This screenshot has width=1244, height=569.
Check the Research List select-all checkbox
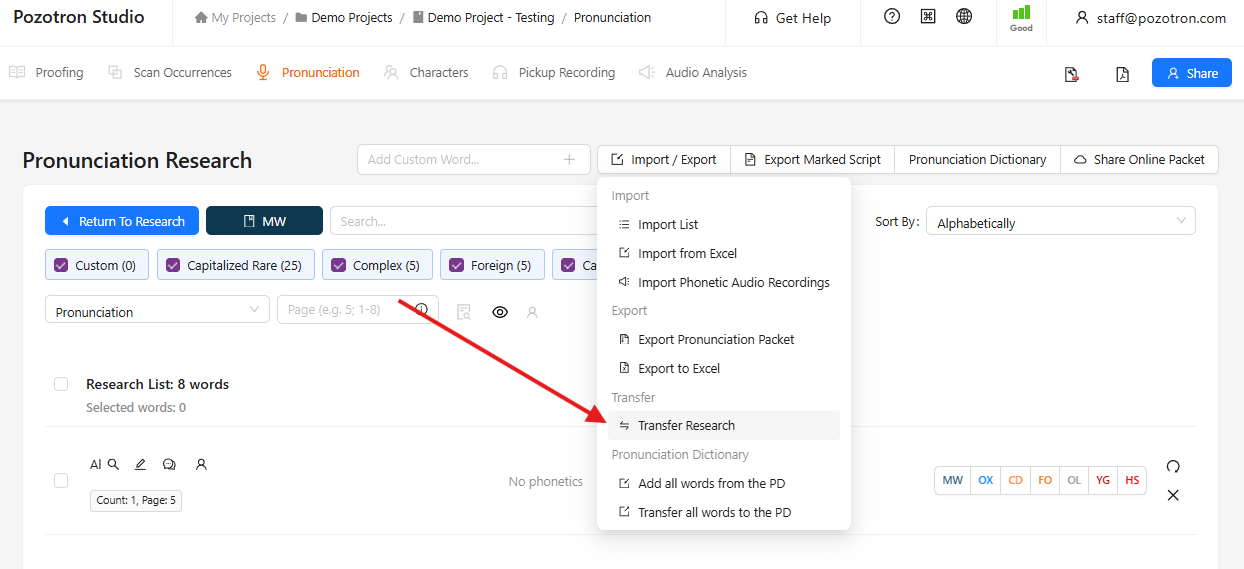(x=61, y=384)
